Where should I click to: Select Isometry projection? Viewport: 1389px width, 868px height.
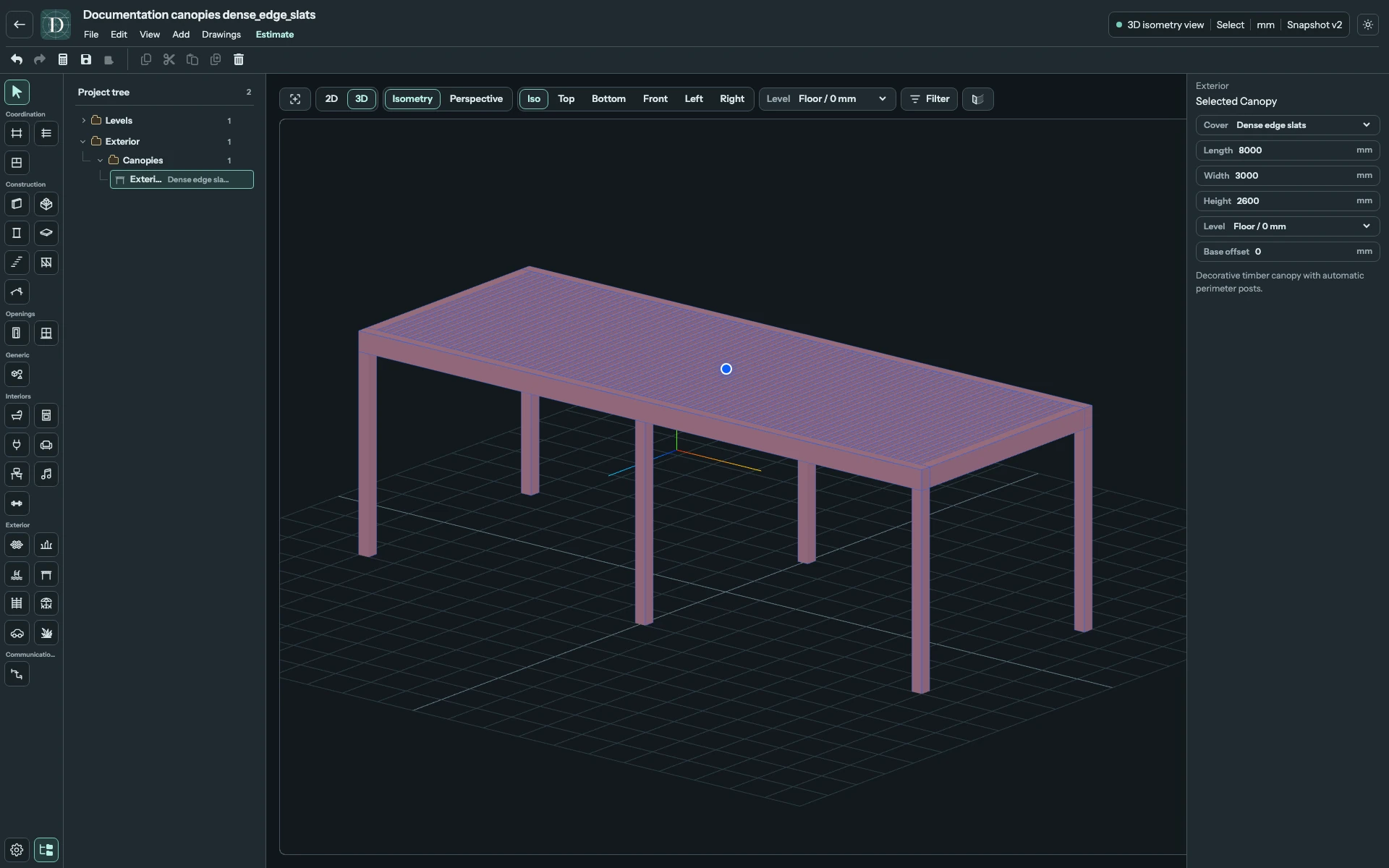[412, 99]
